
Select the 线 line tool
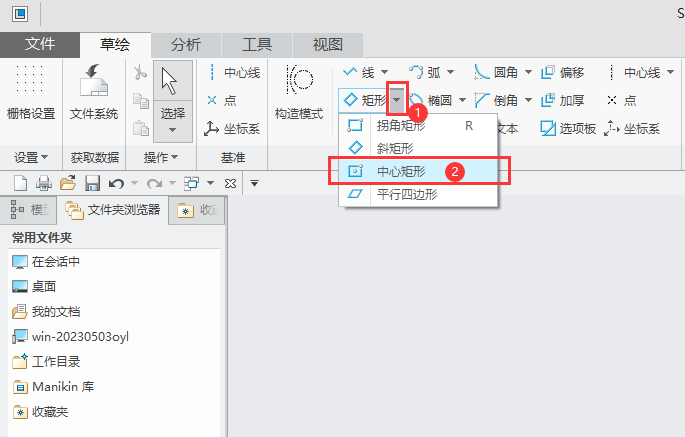tap(359, 72)
